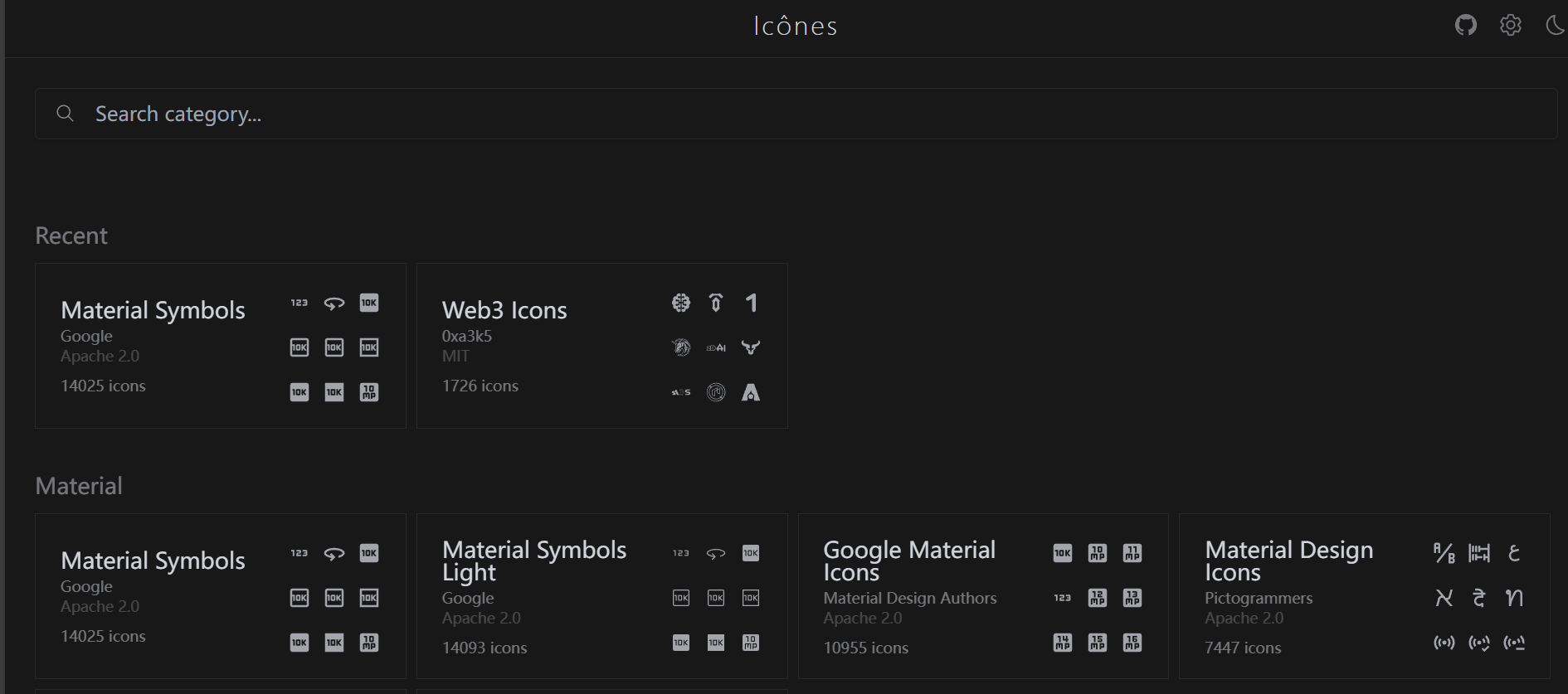1568x694 pixels.
Task: Click the up-arrow T icon in Web3 Icons
Action: [716, 303]
